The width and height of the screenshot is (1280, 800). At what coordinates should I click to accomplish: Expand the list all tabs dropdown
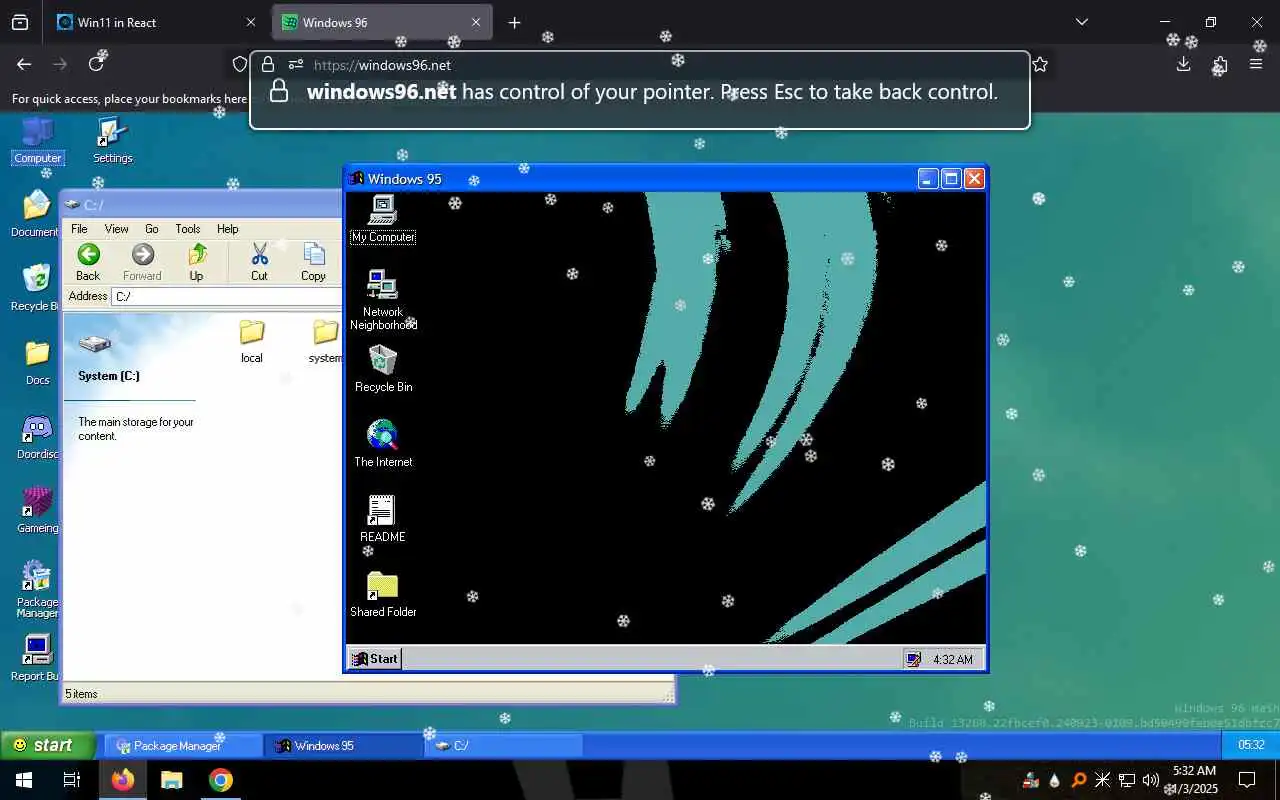(1081, 22)
